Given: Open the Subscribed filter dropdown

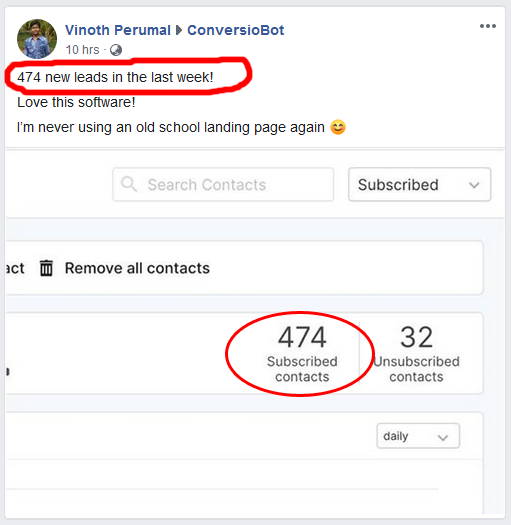Looking at the screenshot, I should [x=420, y=184].
